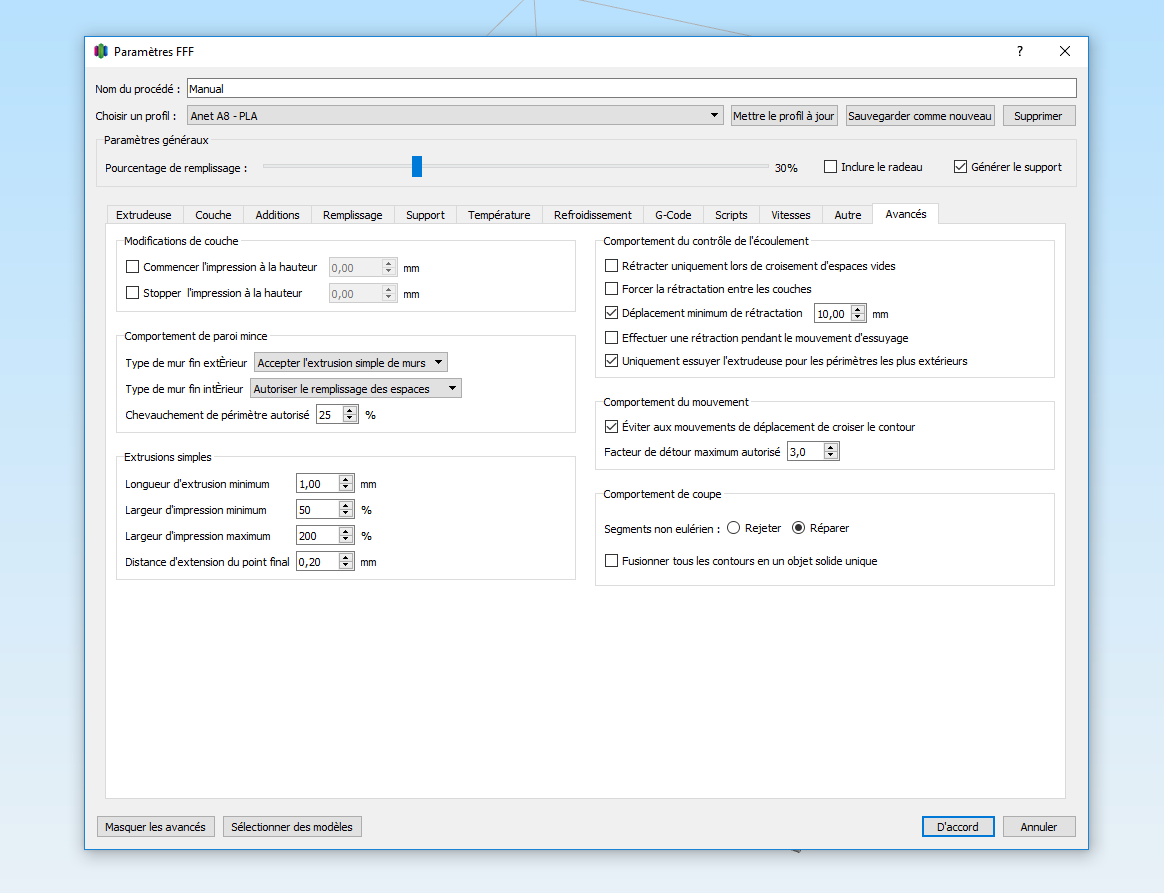Click the Facteur de détour maximum stepper arrows

831,451
